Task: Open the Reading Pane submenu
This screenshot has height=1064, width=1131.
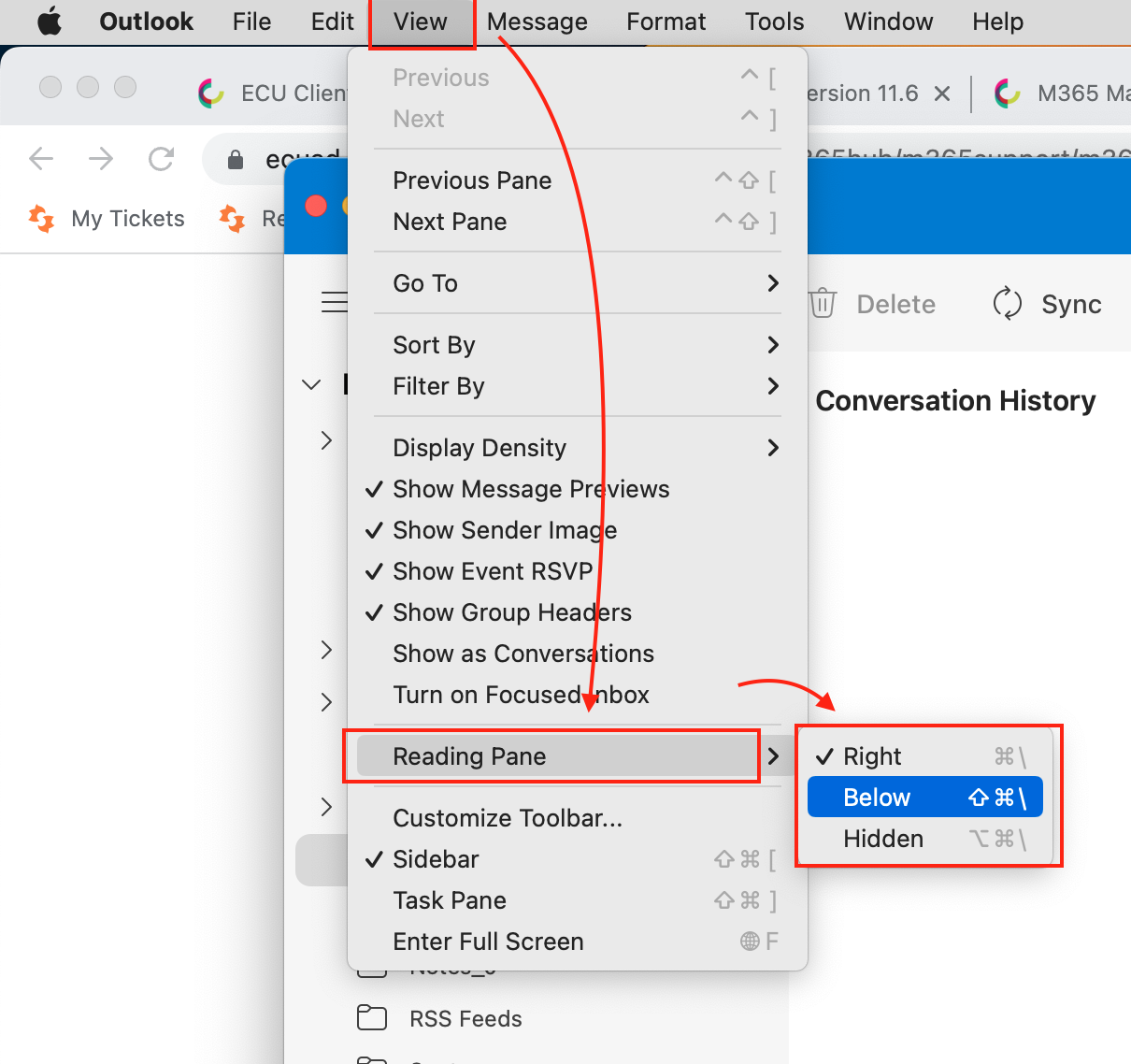Action: 577,756
